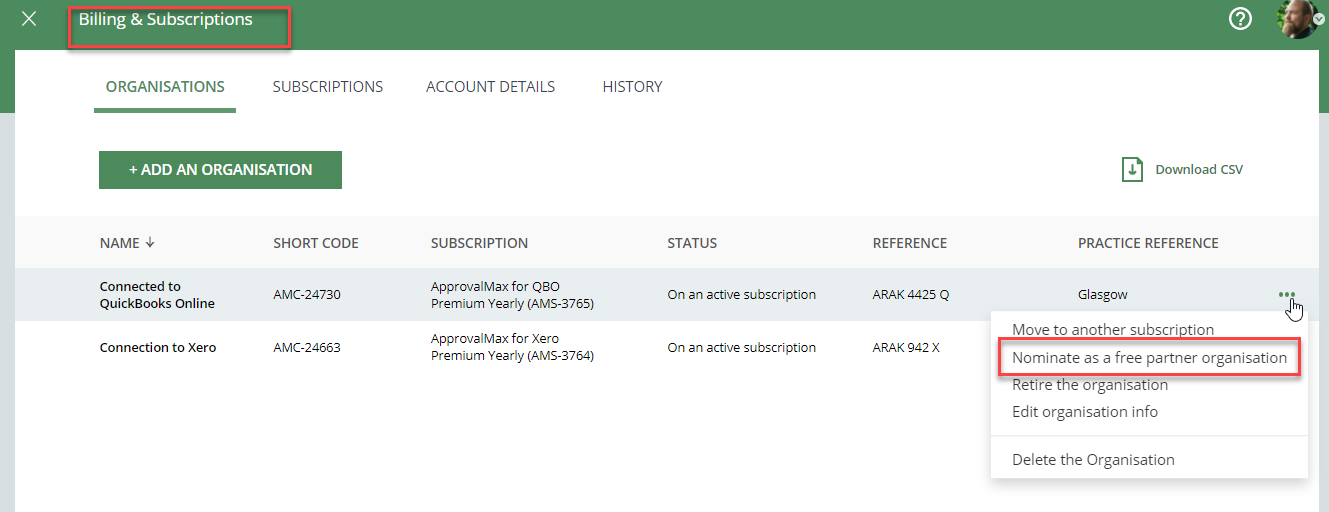The width and height of the screenshot is (1329, 512).
Task: Click the Short Code column header
Action: (x=316, y=243)
